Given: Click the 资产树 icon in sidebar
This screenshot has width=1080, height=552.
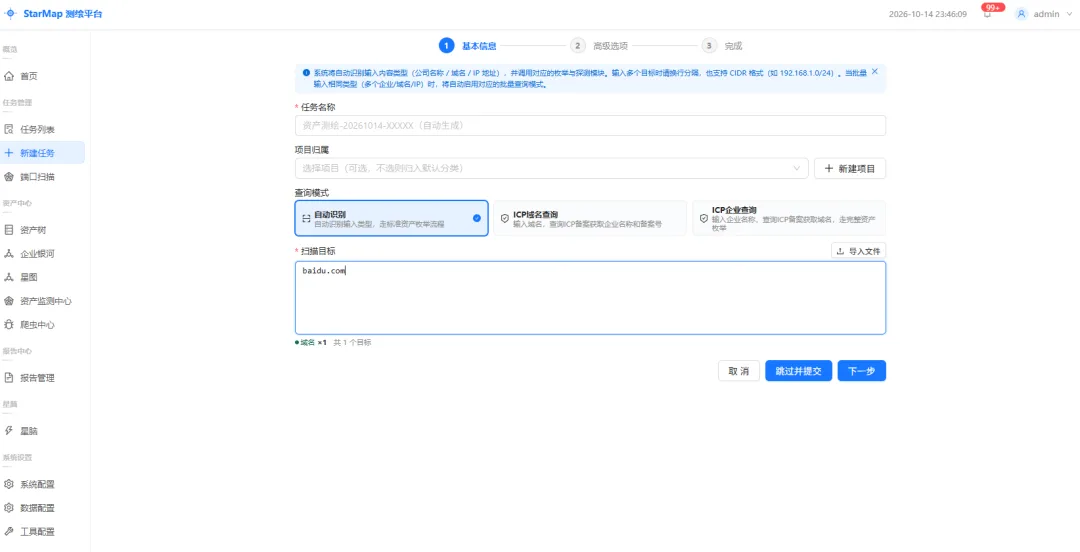Looking at the screenshot, I should click(9, 229).
